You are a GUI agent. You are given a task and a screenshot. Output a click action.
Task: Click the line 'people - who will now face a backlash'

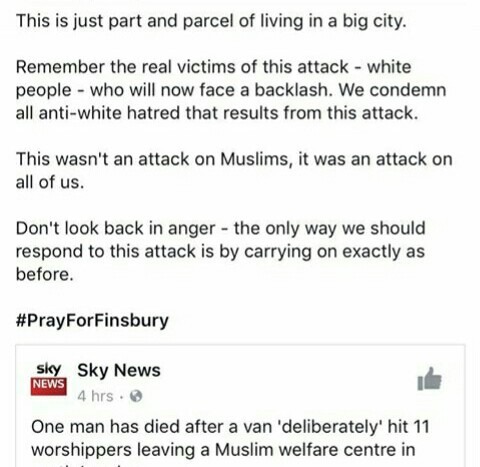[231, 90]
